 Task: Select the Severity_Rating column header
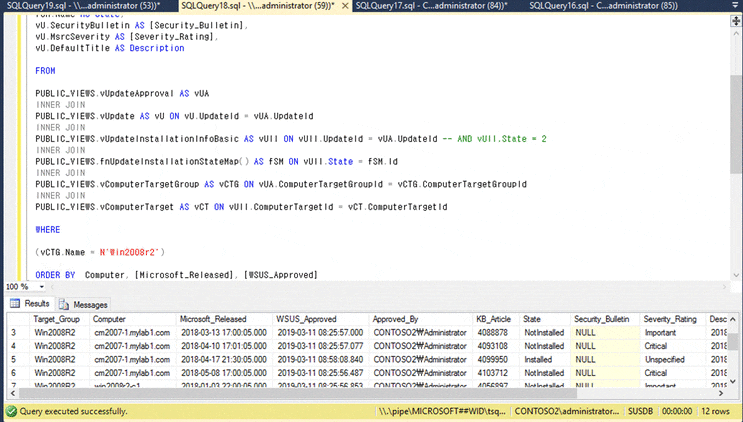(x=670, y=319)
